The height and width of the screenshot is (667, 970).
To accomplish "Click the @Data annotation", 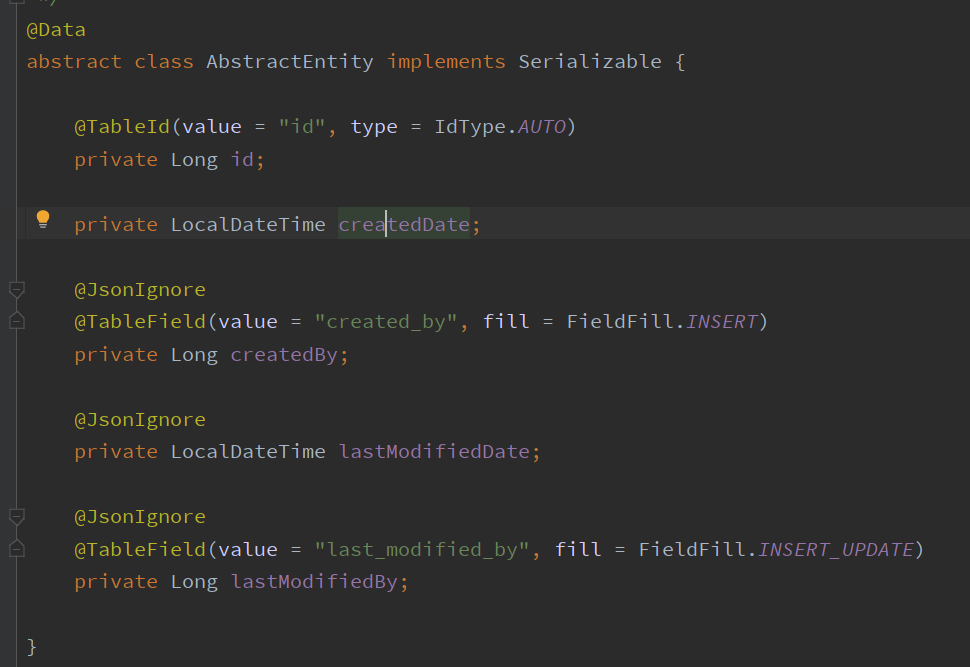I will pos(56,30).
